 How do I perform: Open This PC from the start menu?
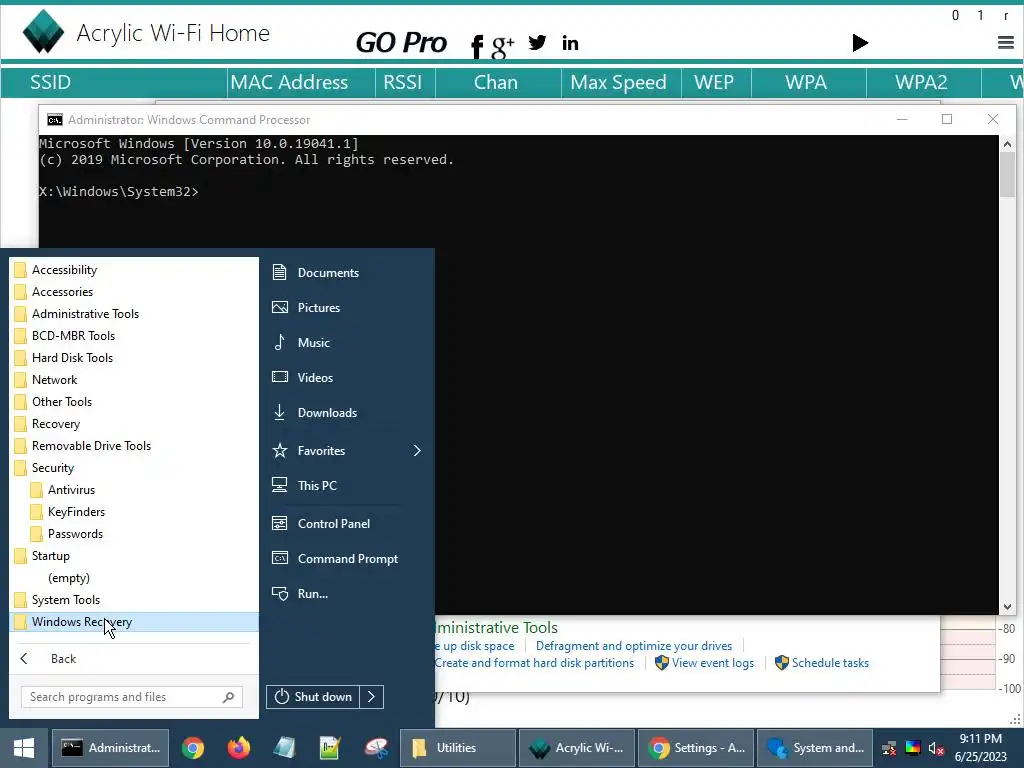click(347, 485)
